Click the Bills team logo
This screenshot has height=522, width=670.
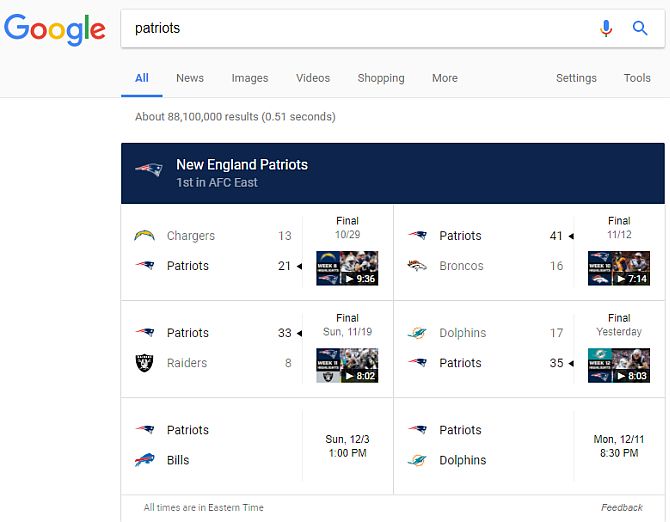pos(144,460)
